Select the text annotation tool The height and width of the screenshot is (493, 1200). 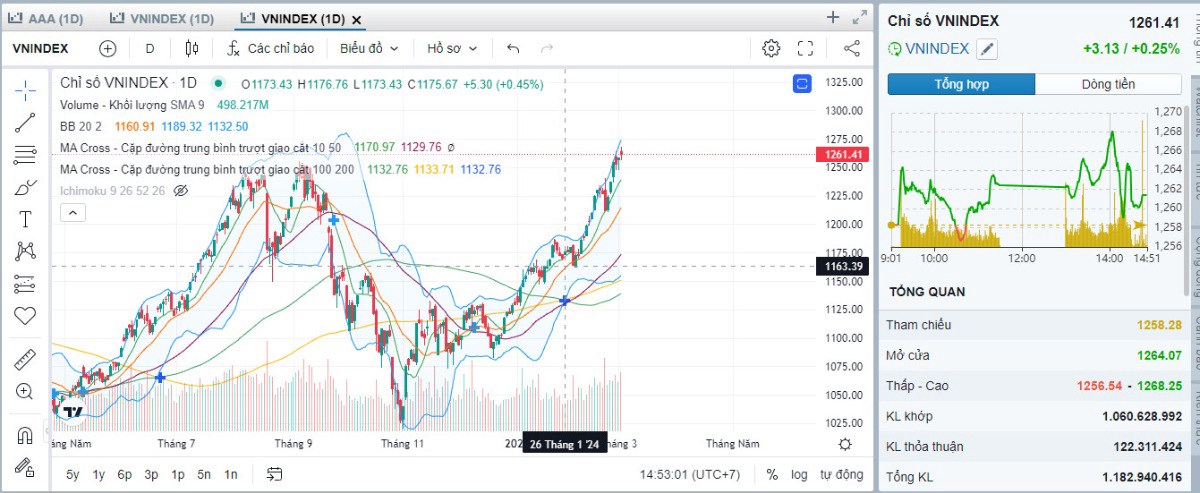tap(25, 220)
